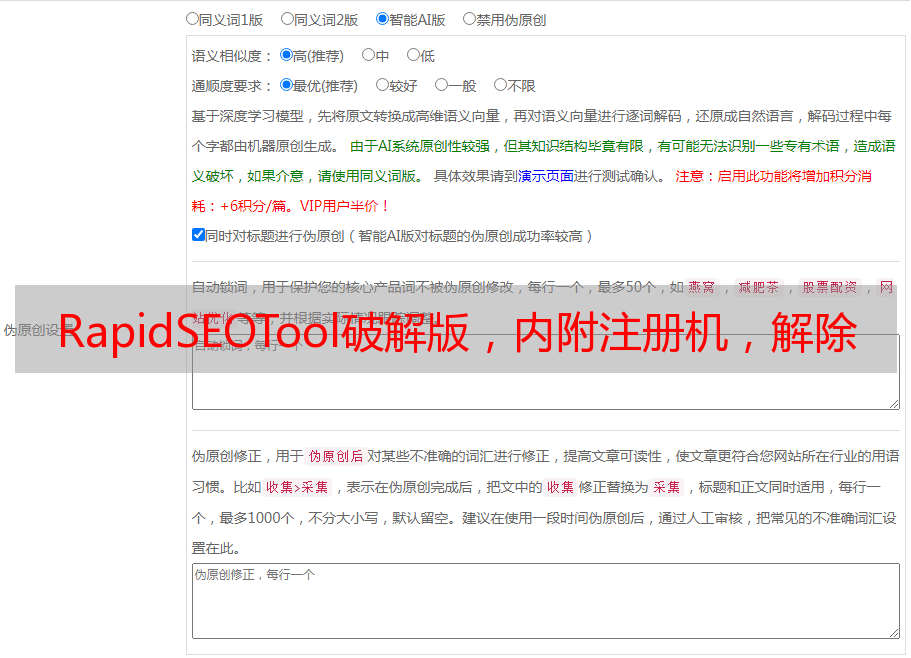The image size is (911, 658).
Task: Click the red 注意 warning text
Action: pos(531,191)
